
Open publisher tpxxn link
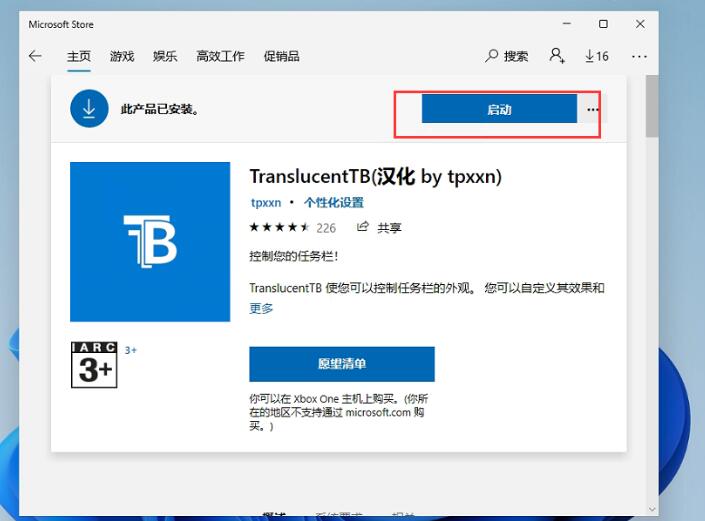[266, 203]
